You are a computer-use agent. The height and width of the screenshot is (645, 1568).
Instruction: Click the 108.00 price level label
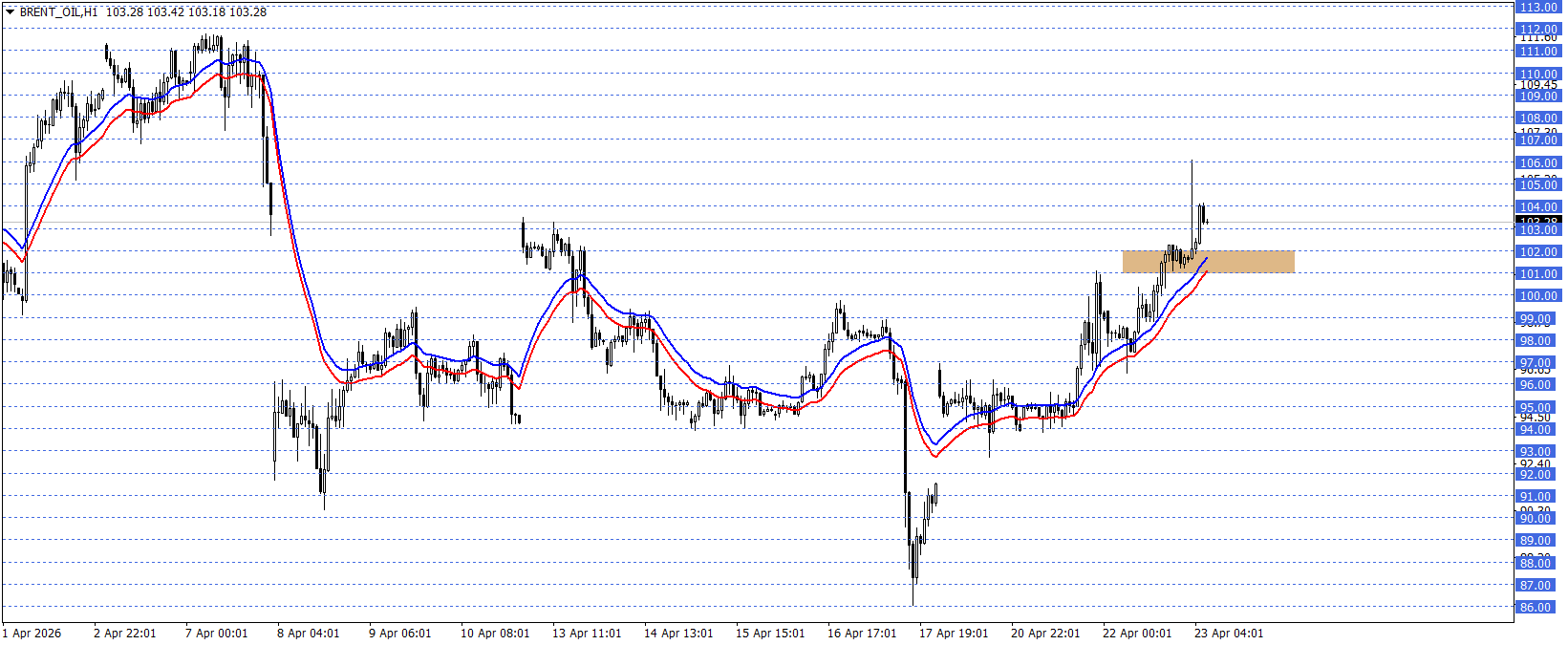pyautogui.click(x=1538, y=118)
